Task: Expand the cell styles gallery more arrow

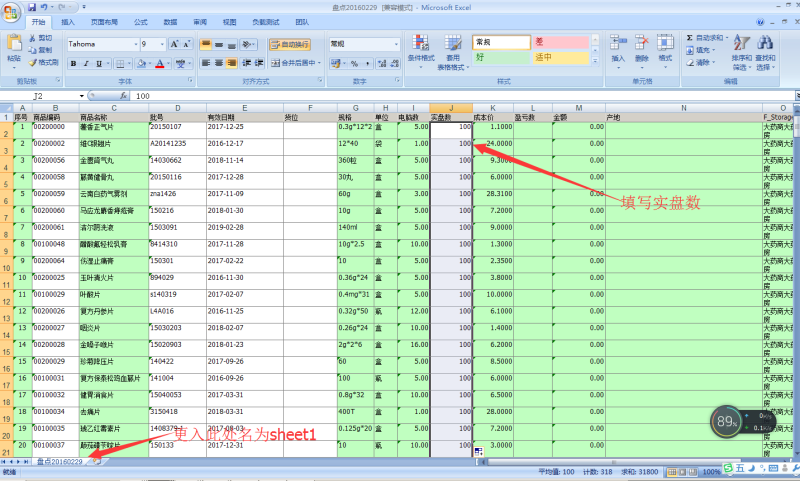Action: tap(595, 61)
